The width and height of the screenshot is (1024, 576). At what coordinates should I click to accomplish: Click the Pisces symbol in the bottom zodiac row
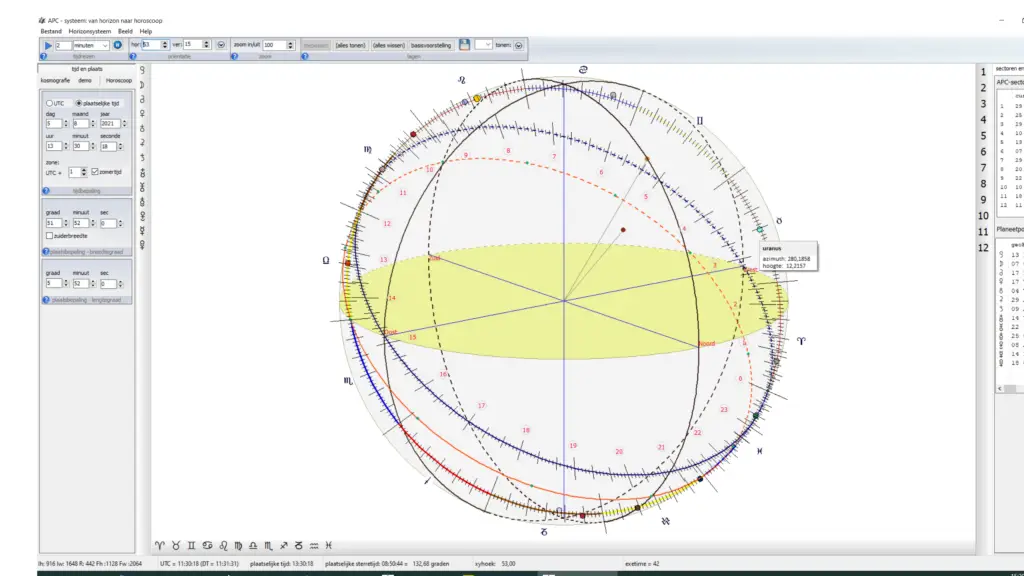tap(329, 545)
